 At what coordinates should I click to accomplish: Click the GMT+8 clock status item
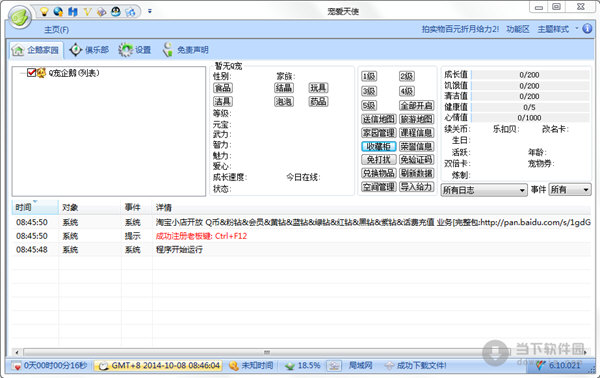[159, 366]
